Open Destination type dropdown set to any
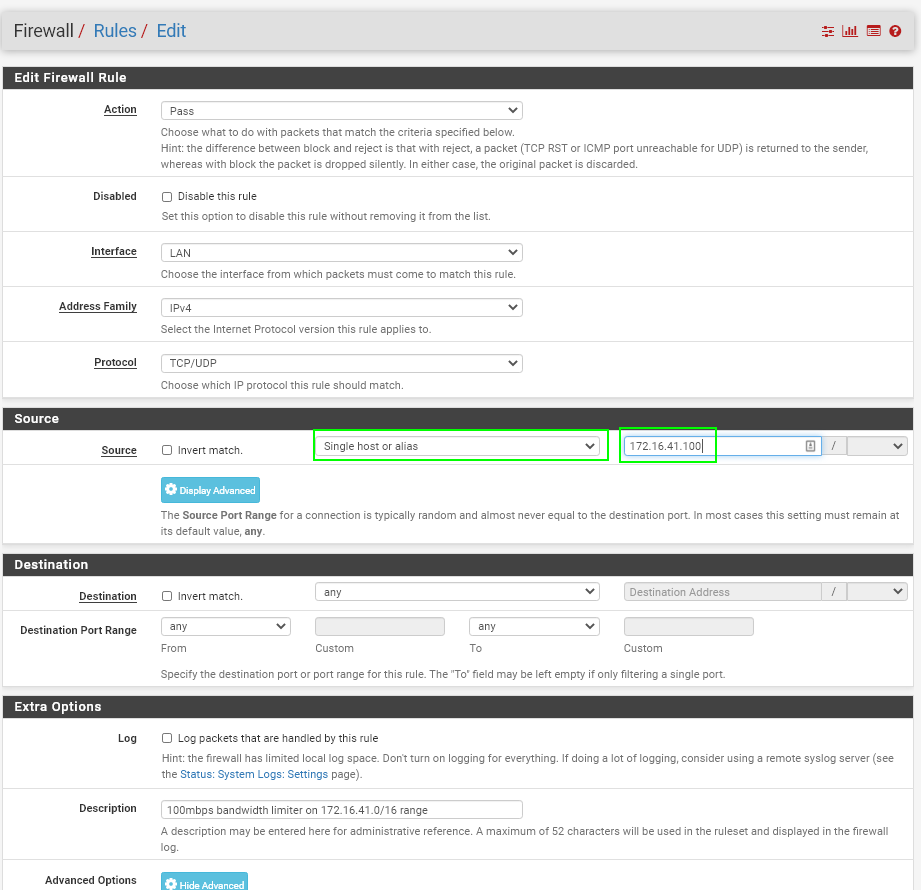The width and height of the screenshot is (921, 890). [457, 592]
